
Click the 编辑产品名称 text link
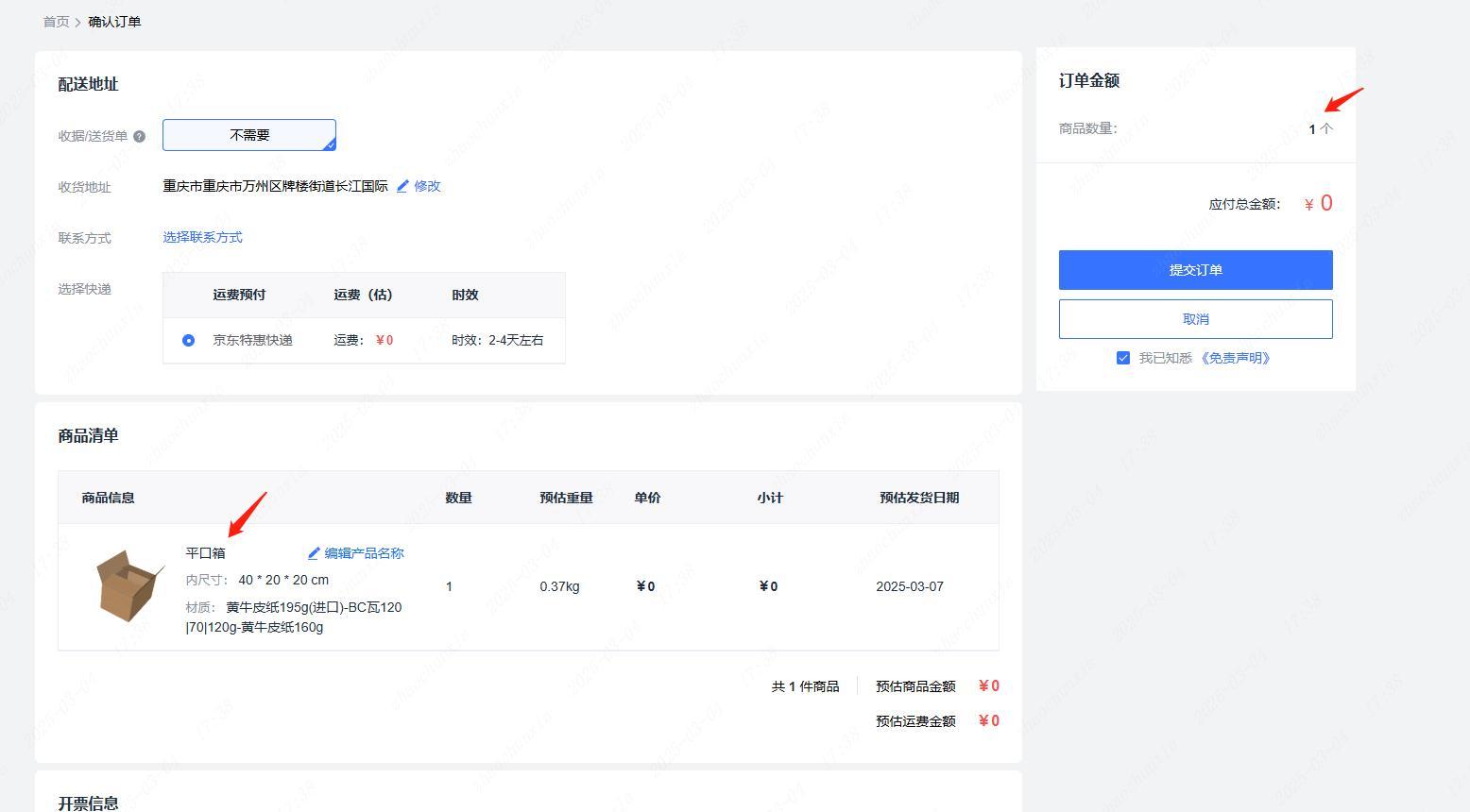tap(364, 553)
